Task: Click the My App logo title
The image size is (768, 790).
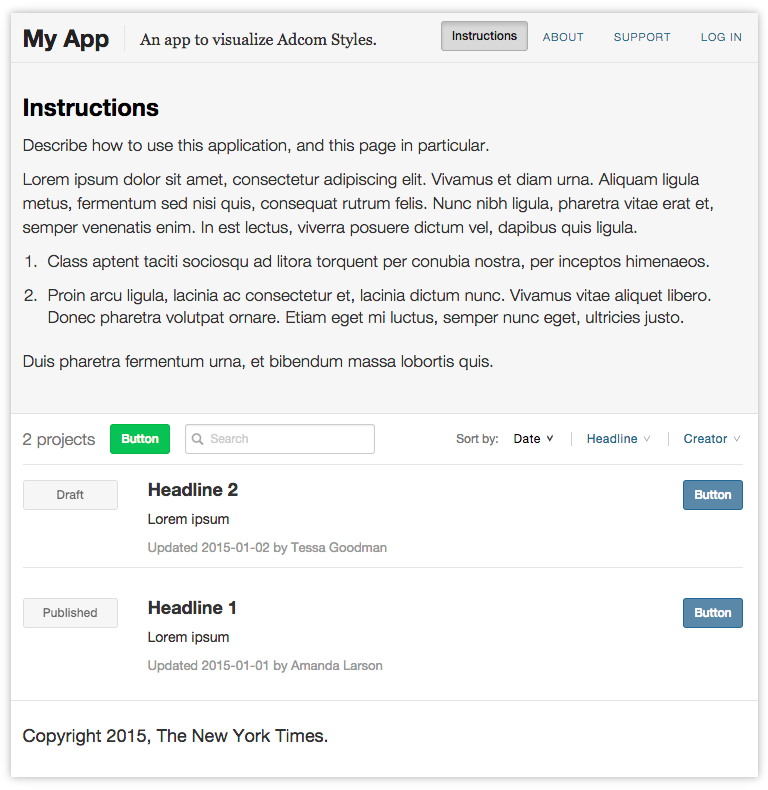Action: pos(66,39)
